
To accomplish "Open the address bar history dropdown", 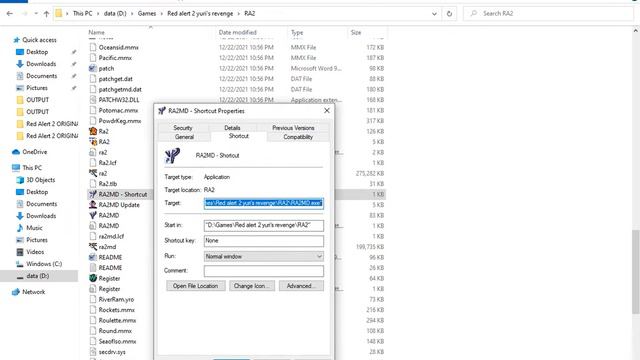I will [434, 13].
